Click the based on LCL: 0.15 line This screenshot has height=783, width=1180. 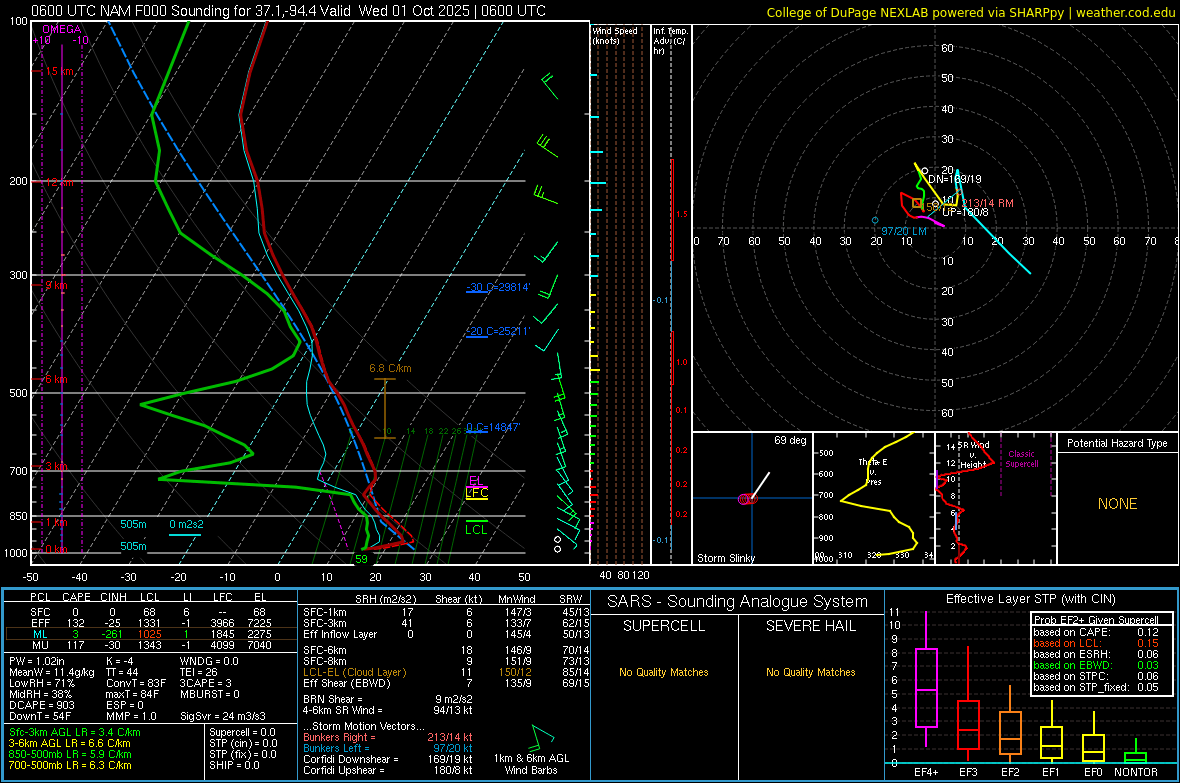point(1096,643)
